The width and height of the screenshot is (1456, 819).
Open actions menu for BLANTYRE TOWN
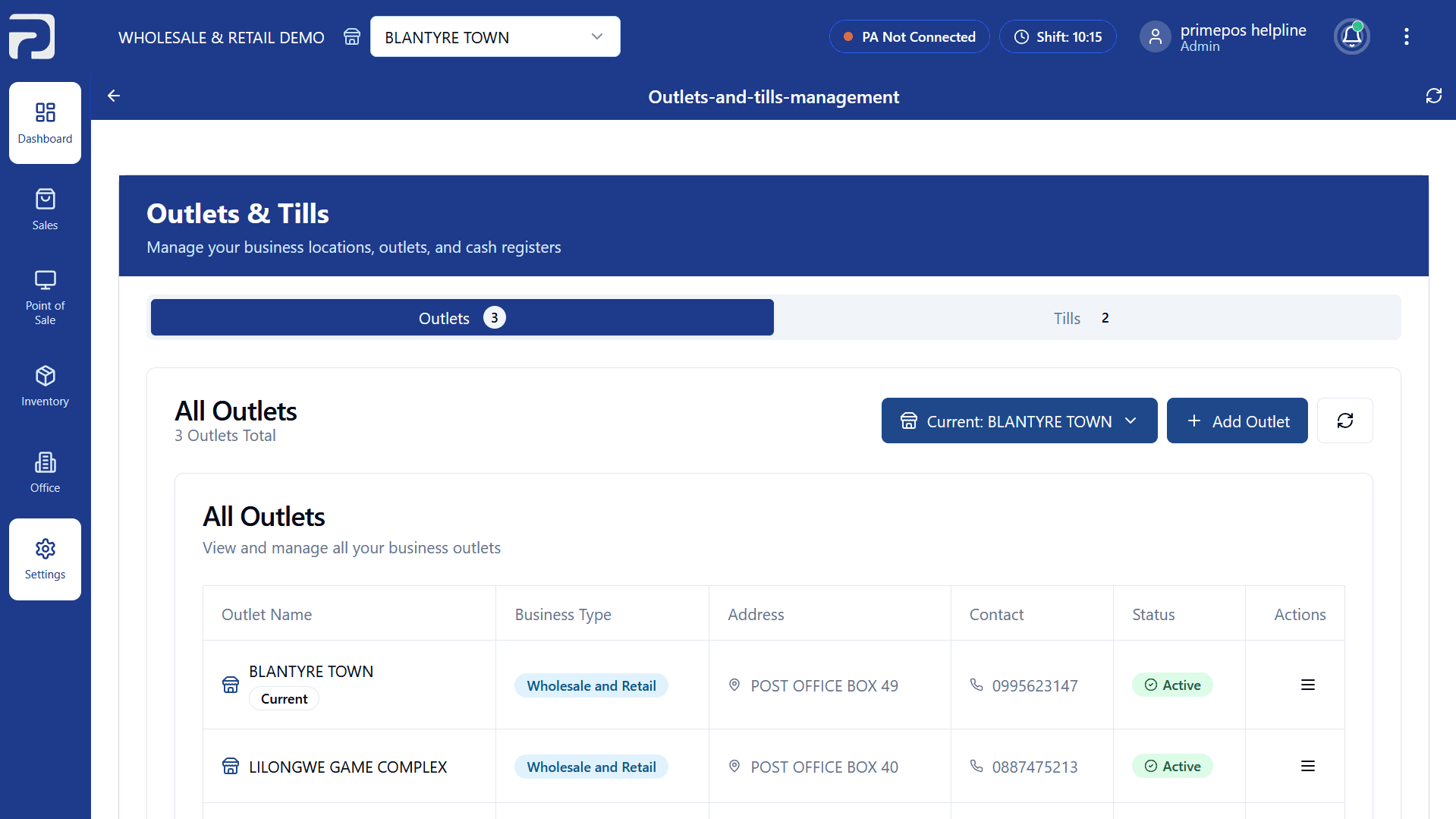pyautogui.click(x=1307, y=685)
